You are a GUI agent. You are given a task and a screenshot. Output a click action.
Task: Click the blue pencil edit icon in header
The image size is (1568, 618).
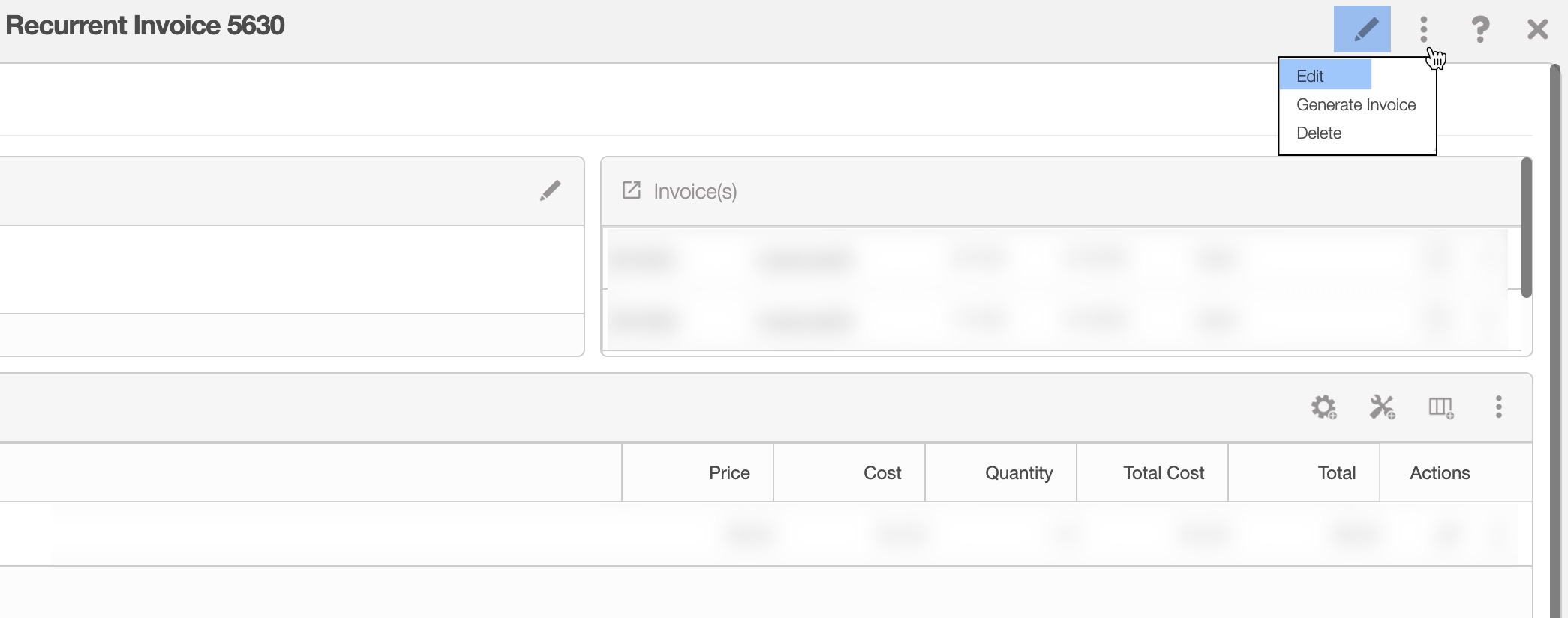1362,29
